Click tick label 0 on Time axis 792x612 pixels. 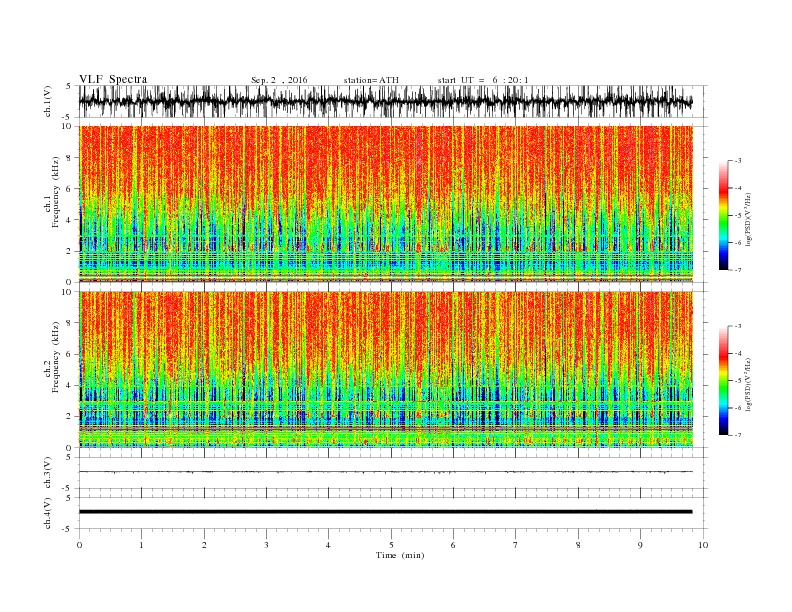pos(79,545)
